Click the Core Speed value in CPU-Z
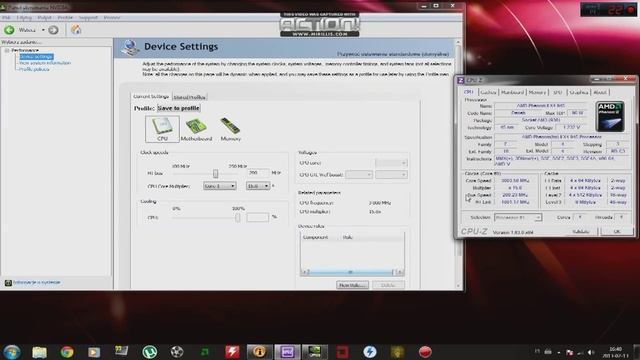 pos(515,180)
